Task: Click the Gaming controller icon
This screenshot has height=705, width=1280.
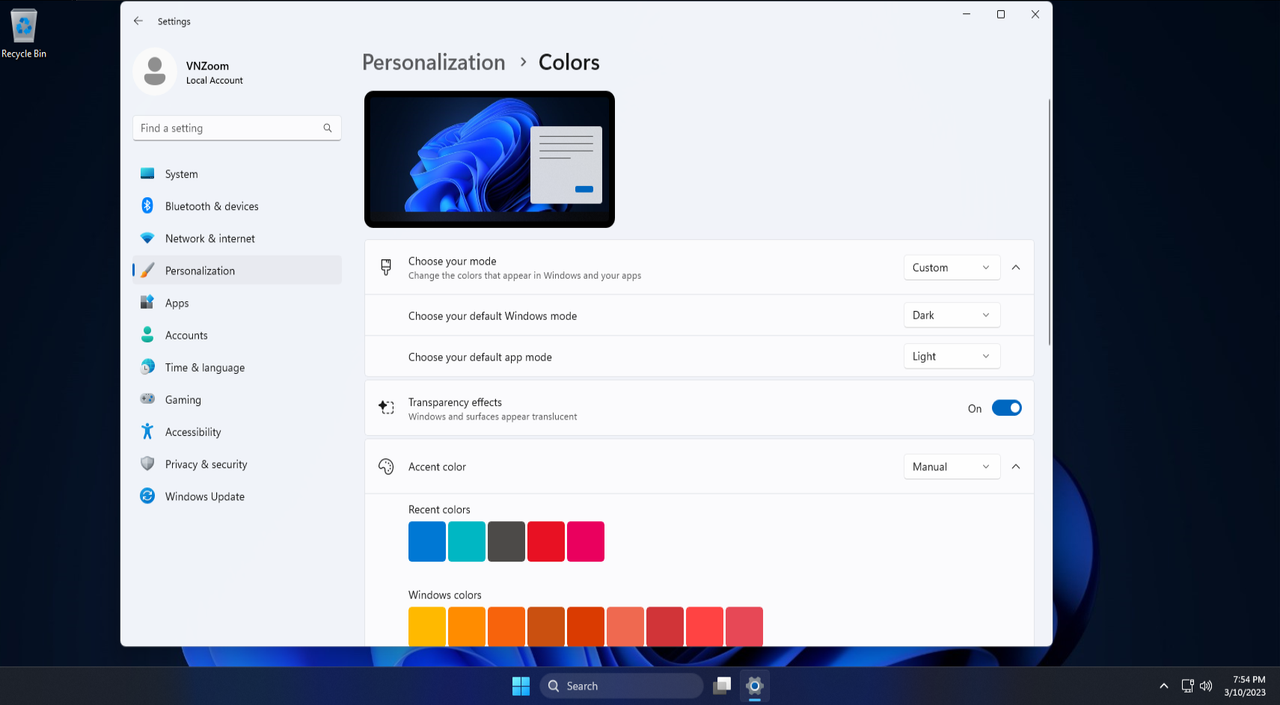Action: coord(147,399)
